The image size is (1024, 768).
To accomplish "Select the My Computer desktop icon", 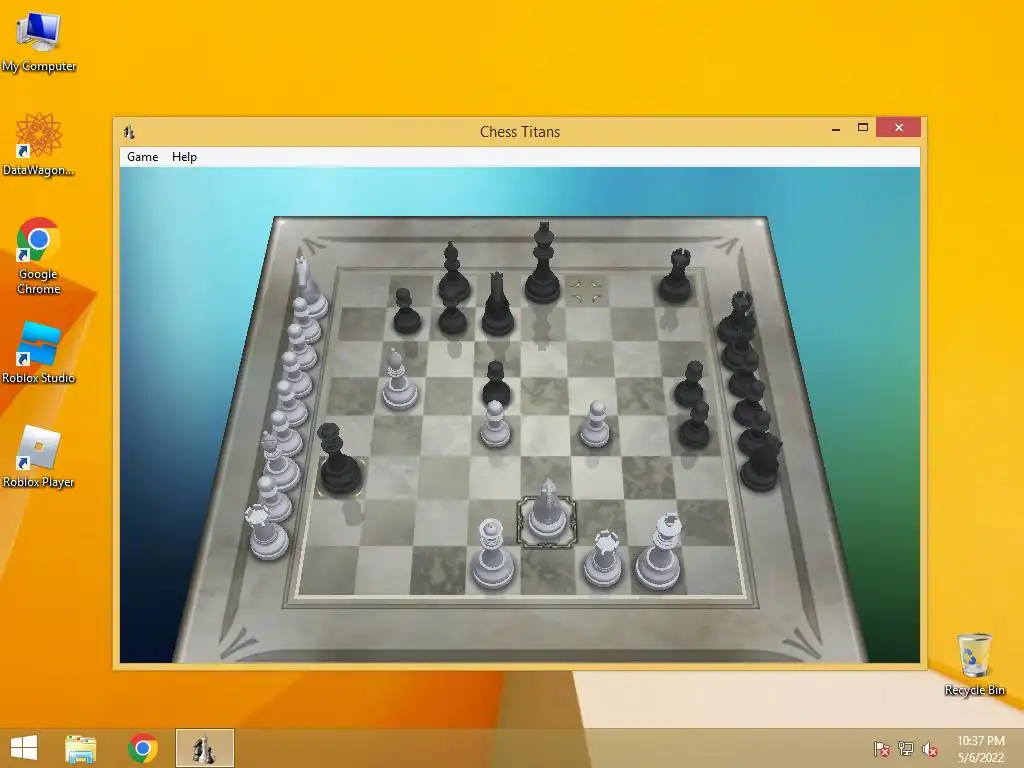I will (39, 42).
